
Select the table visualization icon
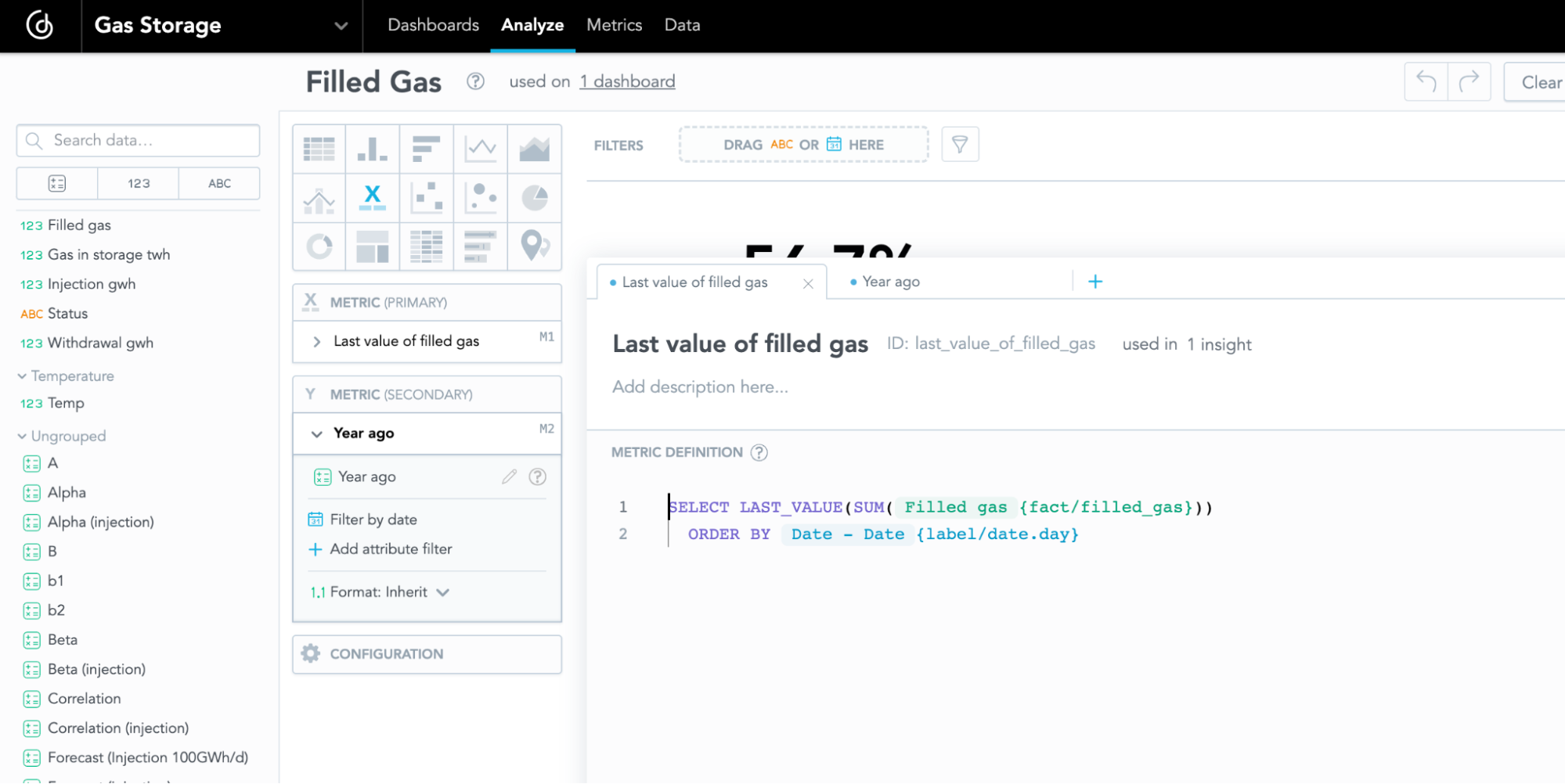319,149
